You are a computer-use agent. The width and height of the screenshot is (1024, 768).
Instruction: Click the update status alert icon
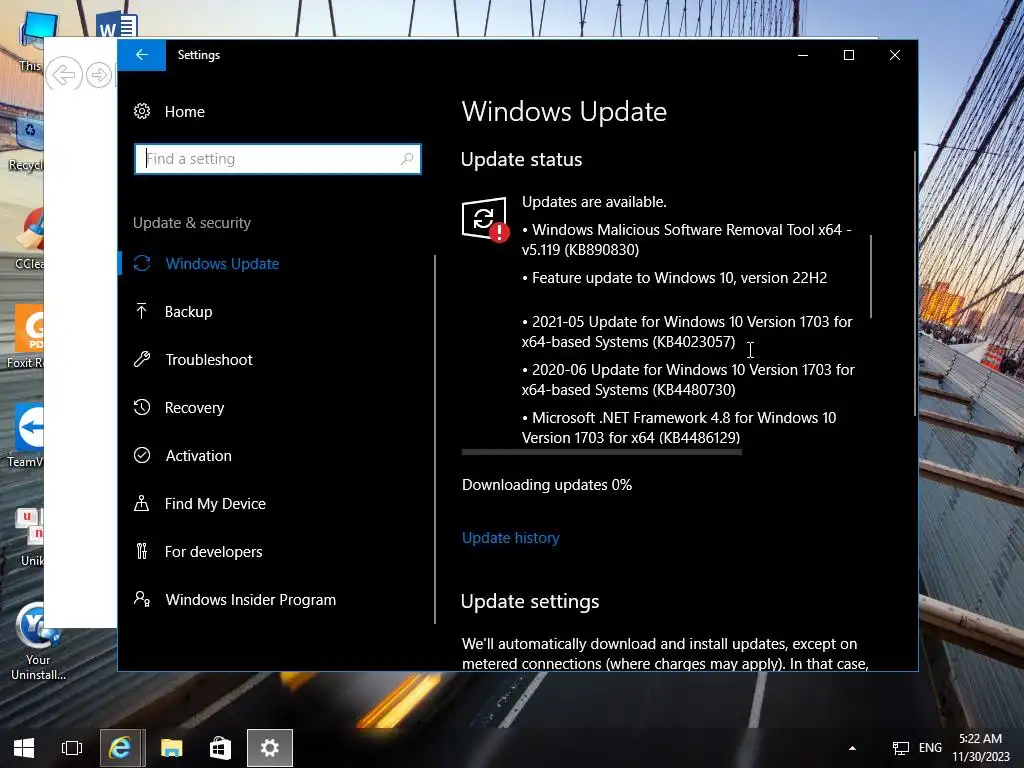pyautogui.click(x=484, y=219)
